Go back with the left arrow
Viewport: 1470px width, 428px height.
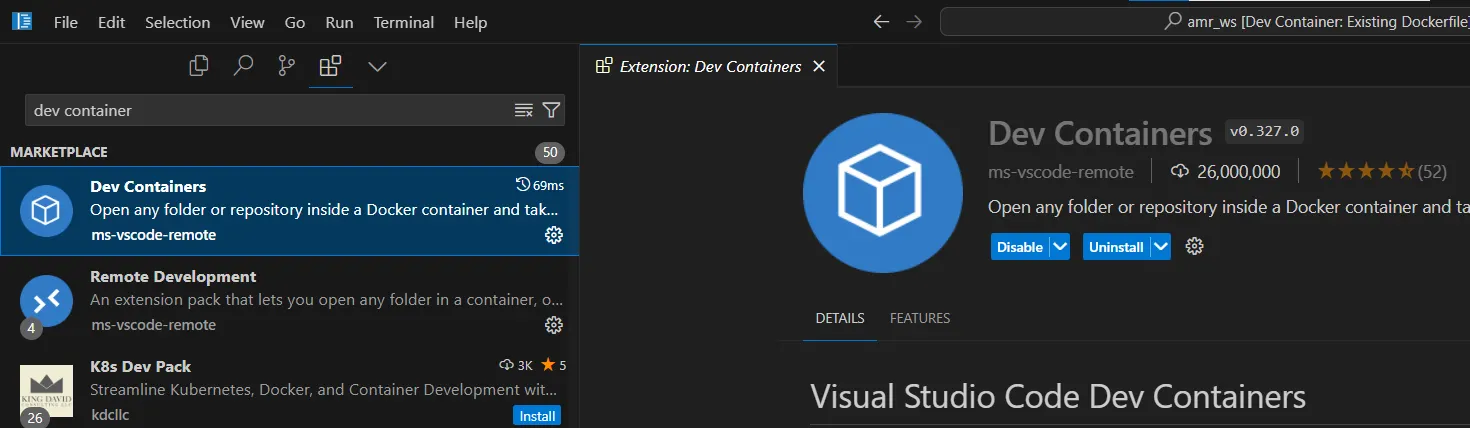[x=881, y=22]
